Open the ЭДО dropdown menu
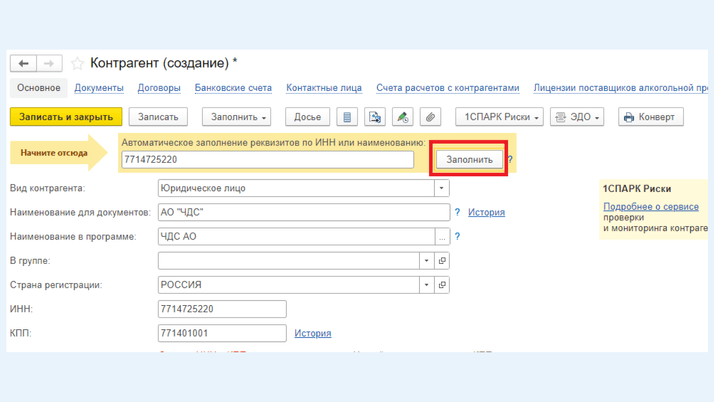This screenshot has height=402, width=714. (x=577, y=117)
